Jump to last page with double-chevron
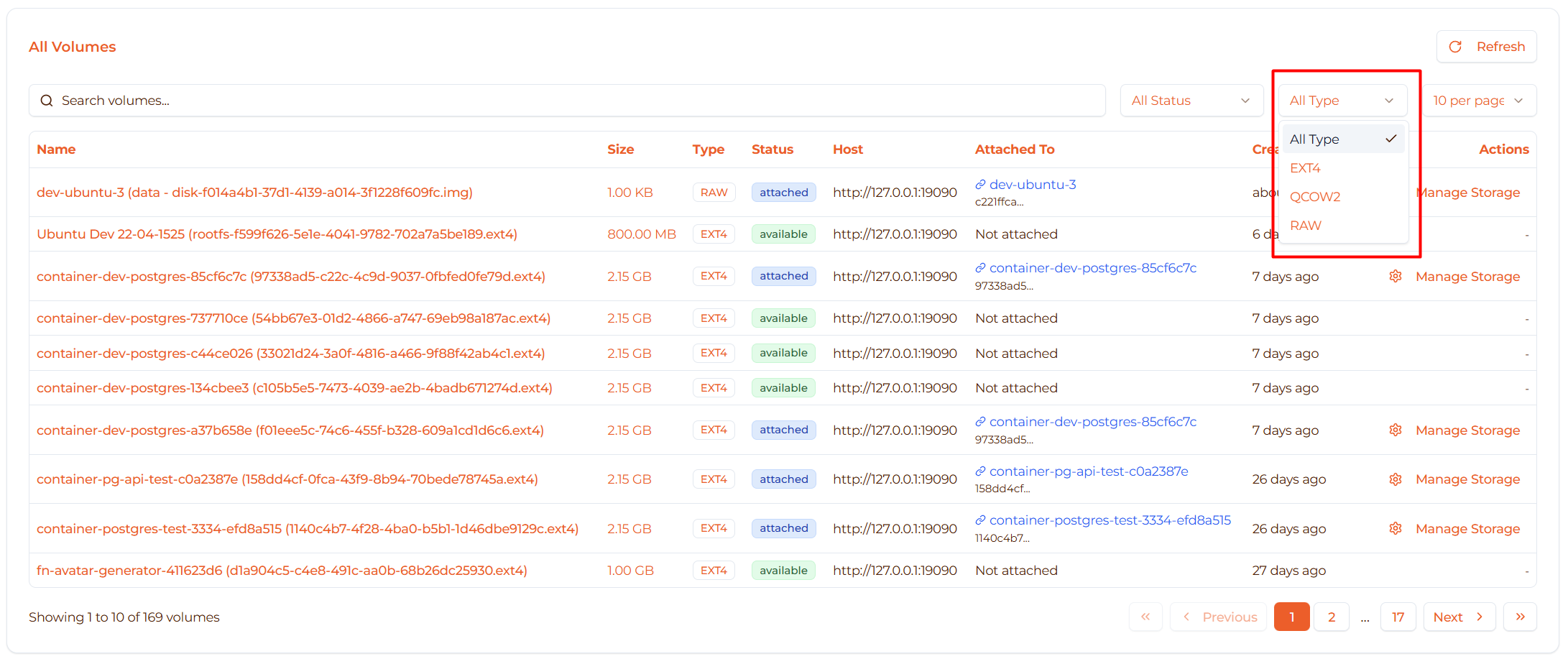This screenshot has height=659, width=1568. [x=1520, y=617]
